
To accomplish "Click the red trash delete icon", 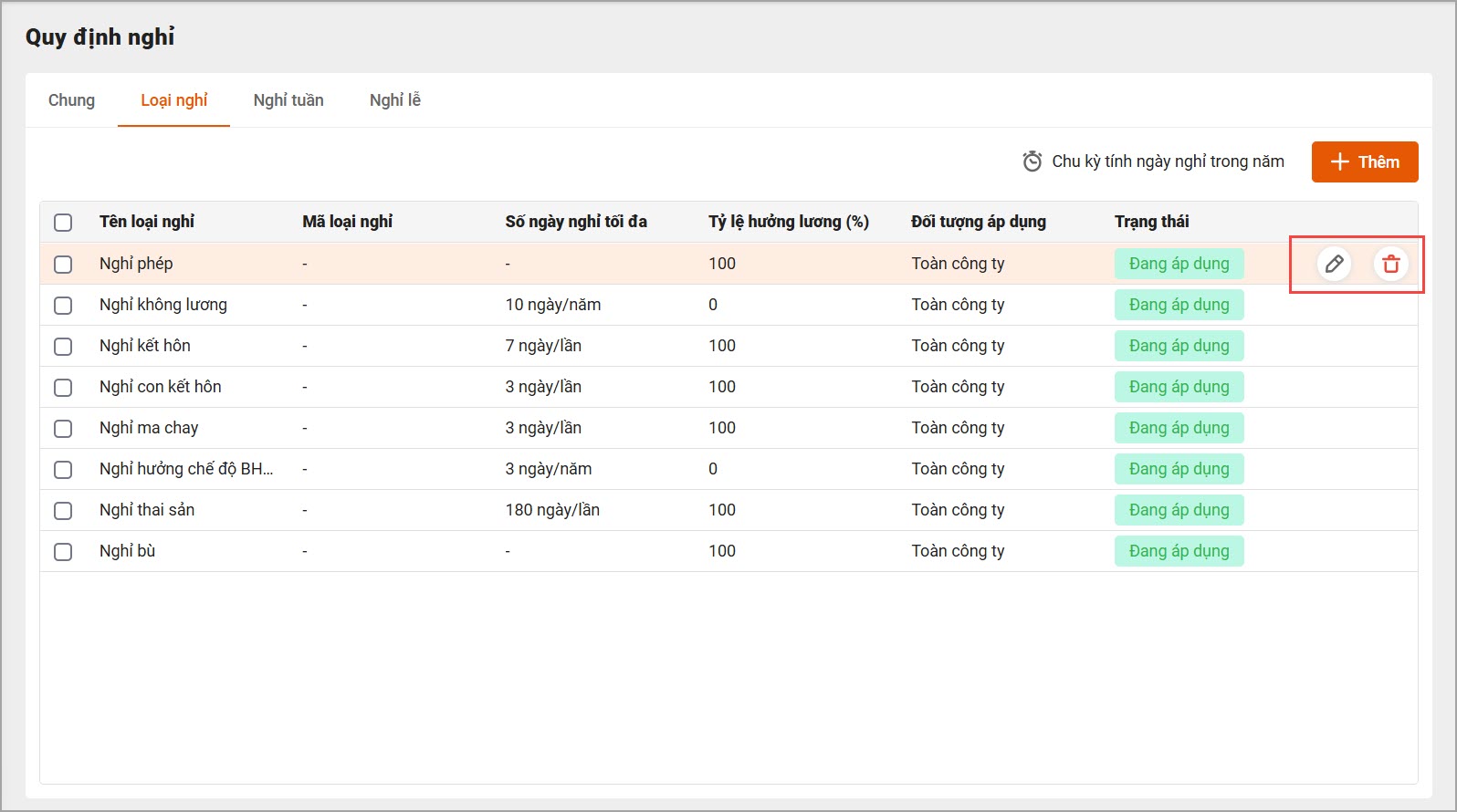I will point(1390,264).
